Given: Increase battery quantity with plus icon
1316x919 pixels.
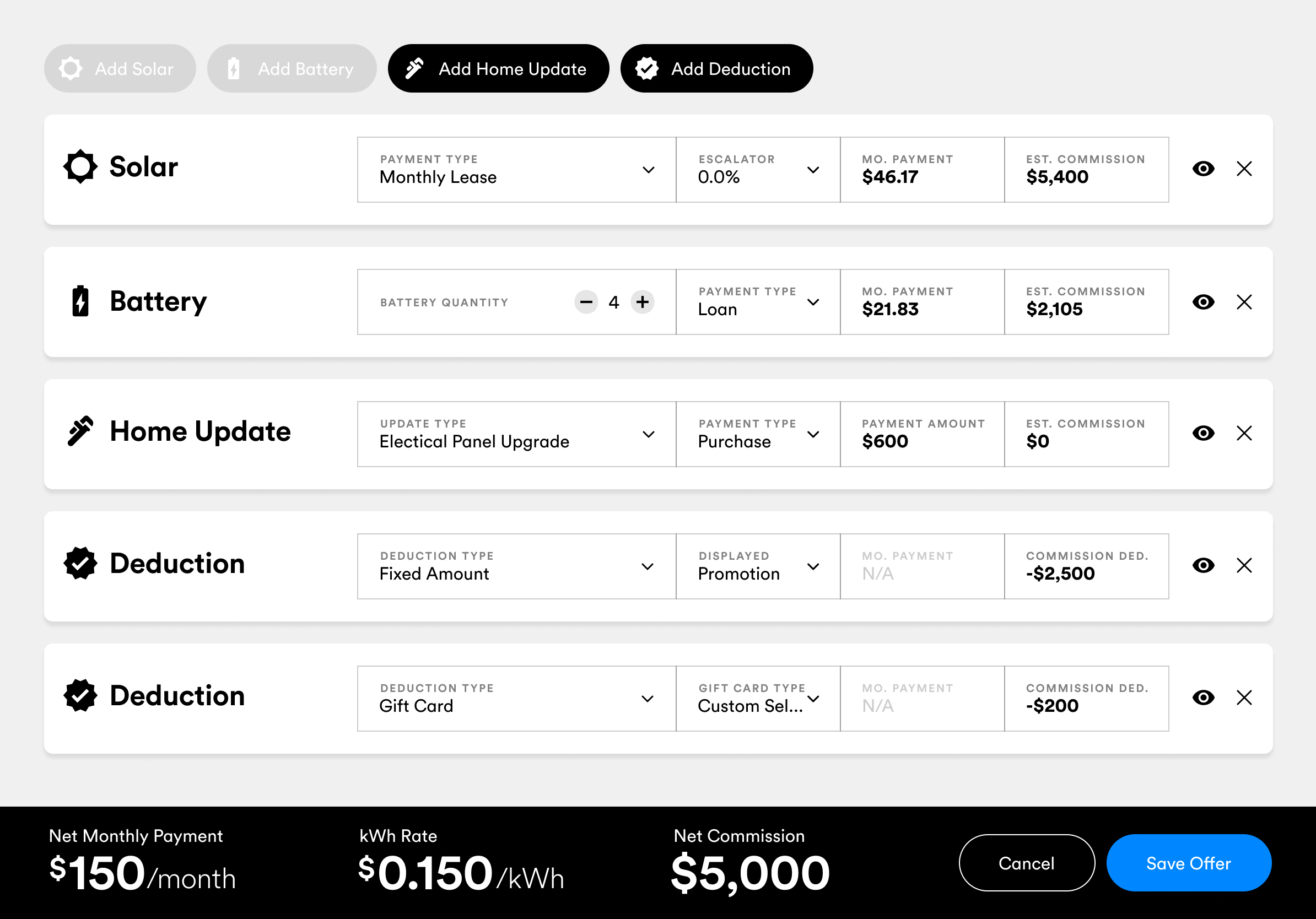Looking at the screenshot, I should (643, 302).
